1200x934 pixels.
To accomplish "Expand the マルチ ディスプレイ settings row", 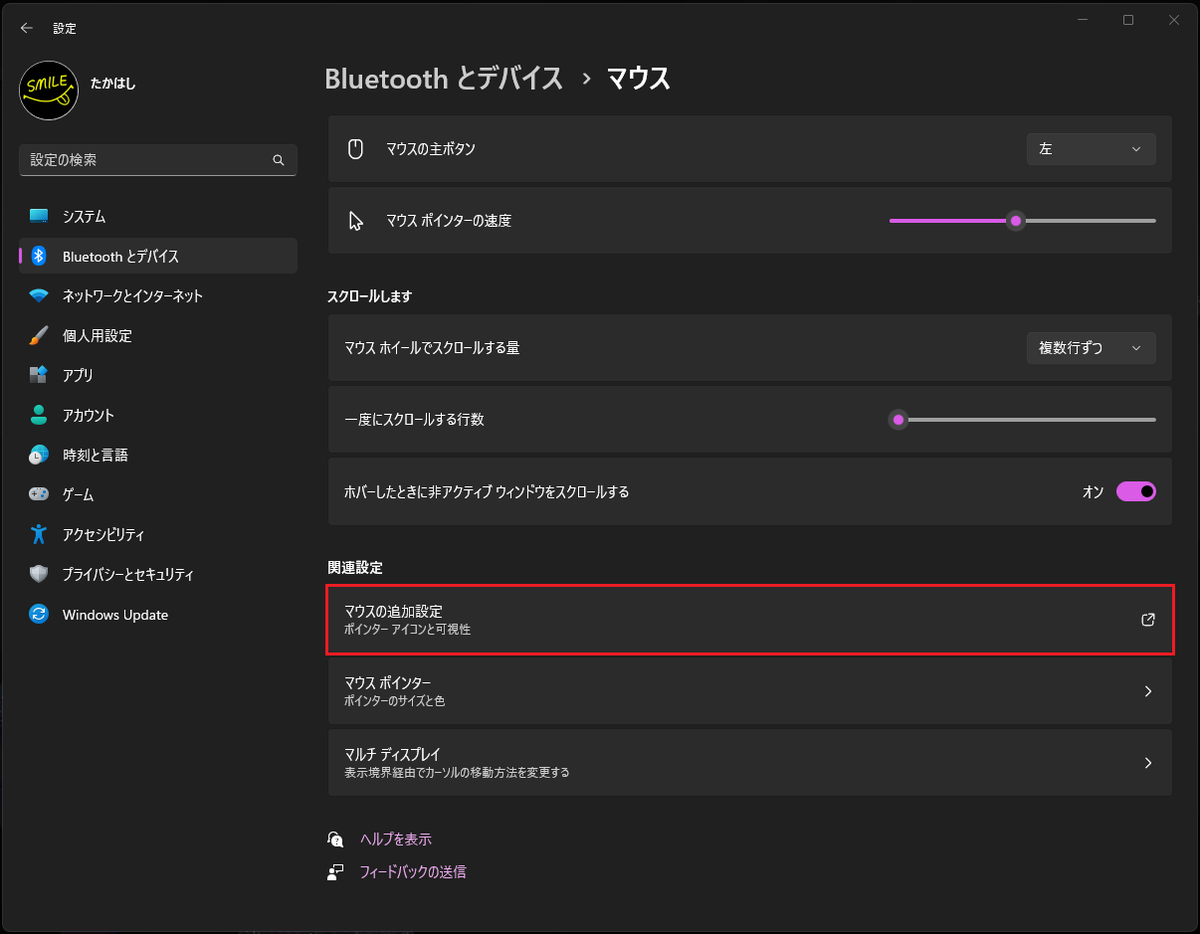I will pyautogui.click(x=749, y=762).
